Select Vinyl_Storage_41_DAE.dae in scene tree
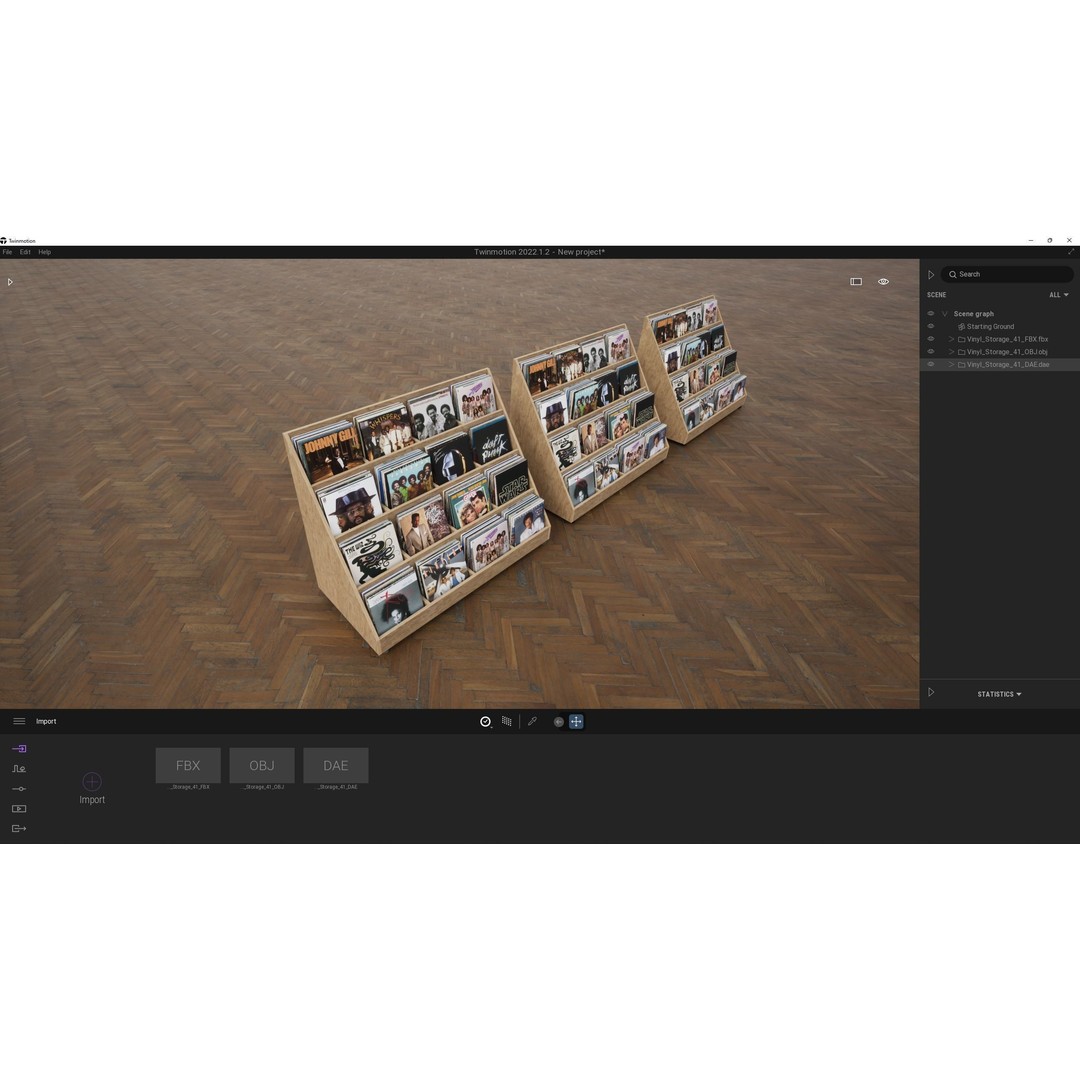This screenshot has height=1080, width=1080. pos(1008,364)
